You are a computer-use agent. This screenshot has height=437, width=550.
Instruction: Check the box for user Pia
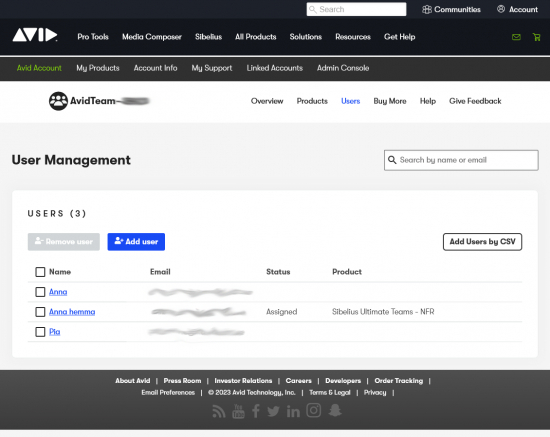(x=40, y=332)
